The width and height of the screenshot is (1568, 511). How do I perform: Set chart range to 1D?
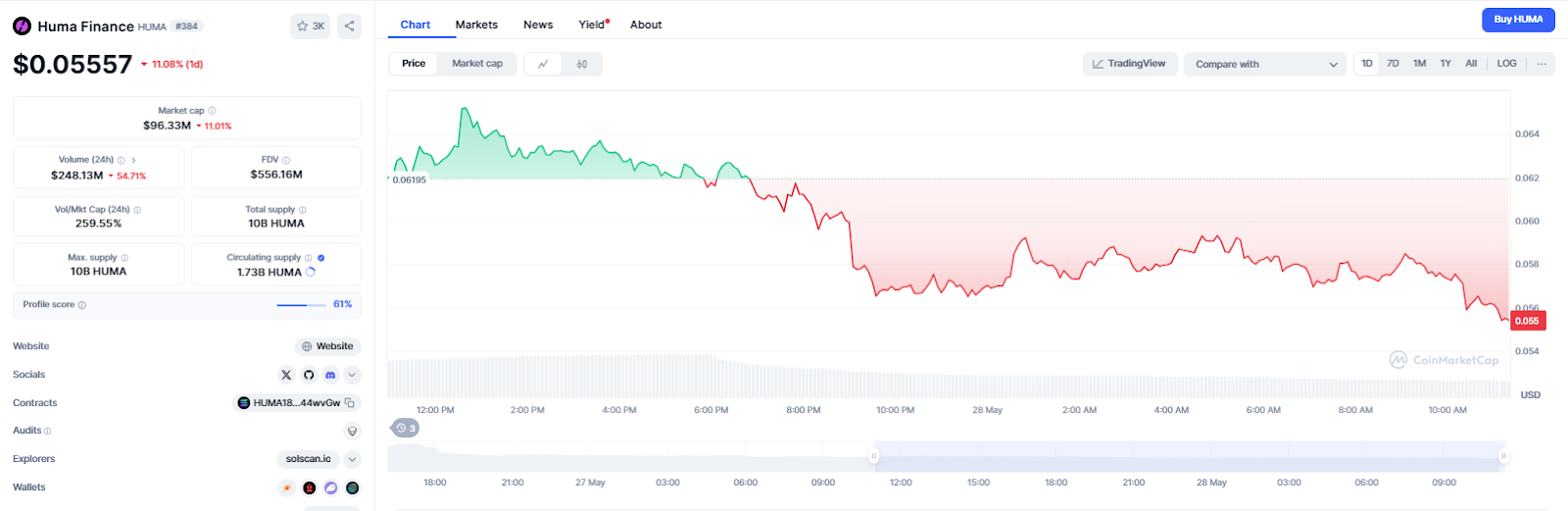[x=1367, y=64]
